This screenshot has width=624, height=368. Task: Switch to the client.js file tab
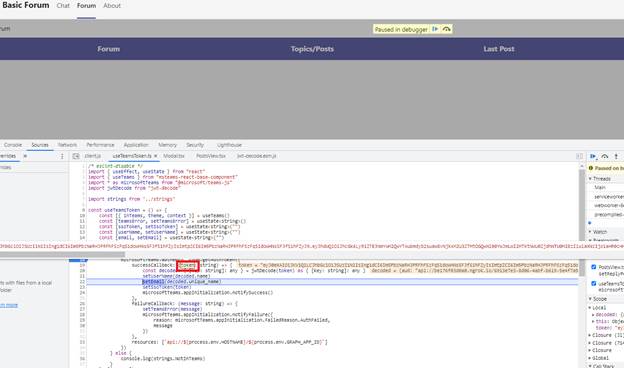[x=92, y=156]
